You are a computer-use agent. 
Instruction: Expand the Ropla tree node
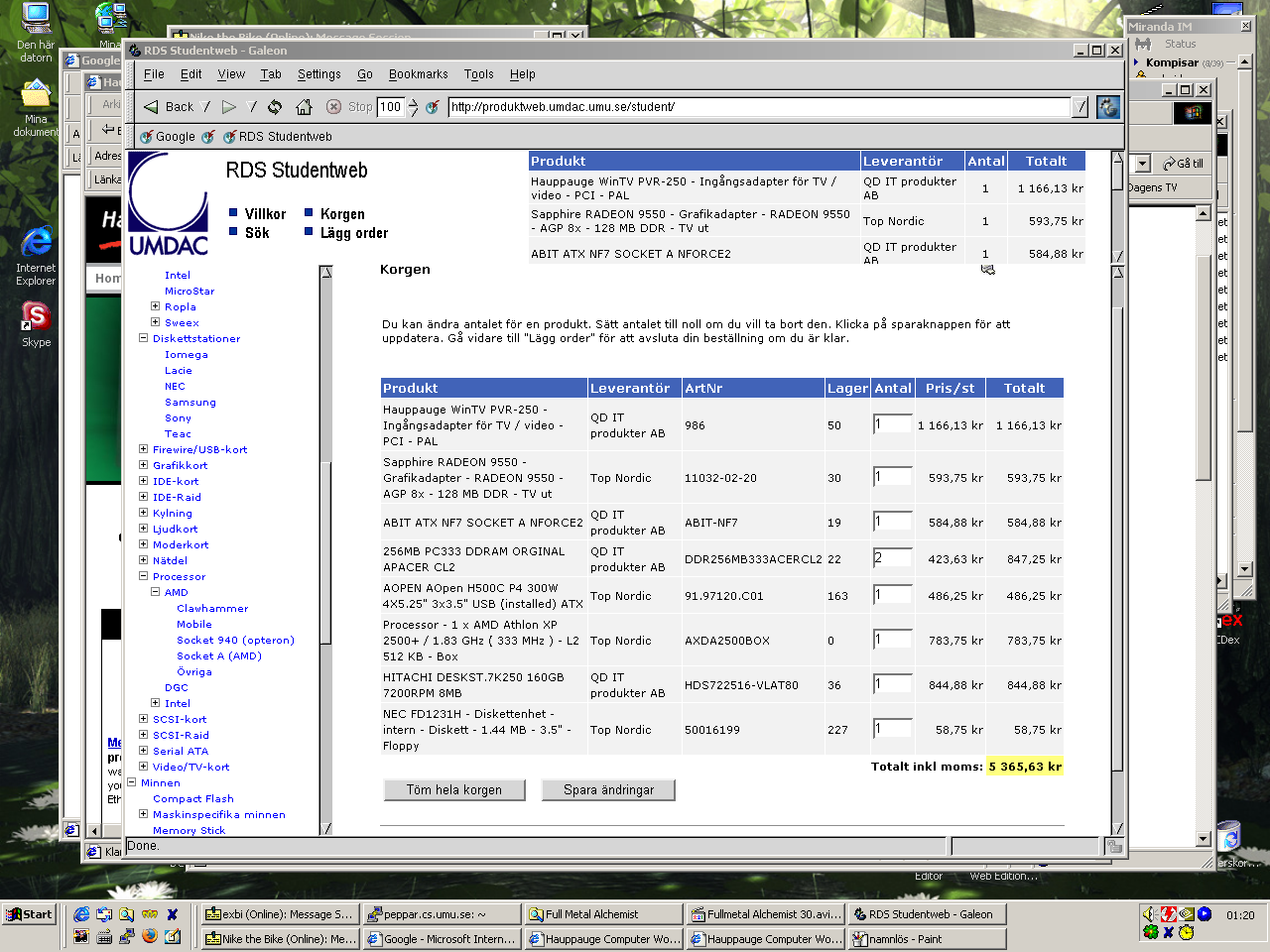coord(155,306)
